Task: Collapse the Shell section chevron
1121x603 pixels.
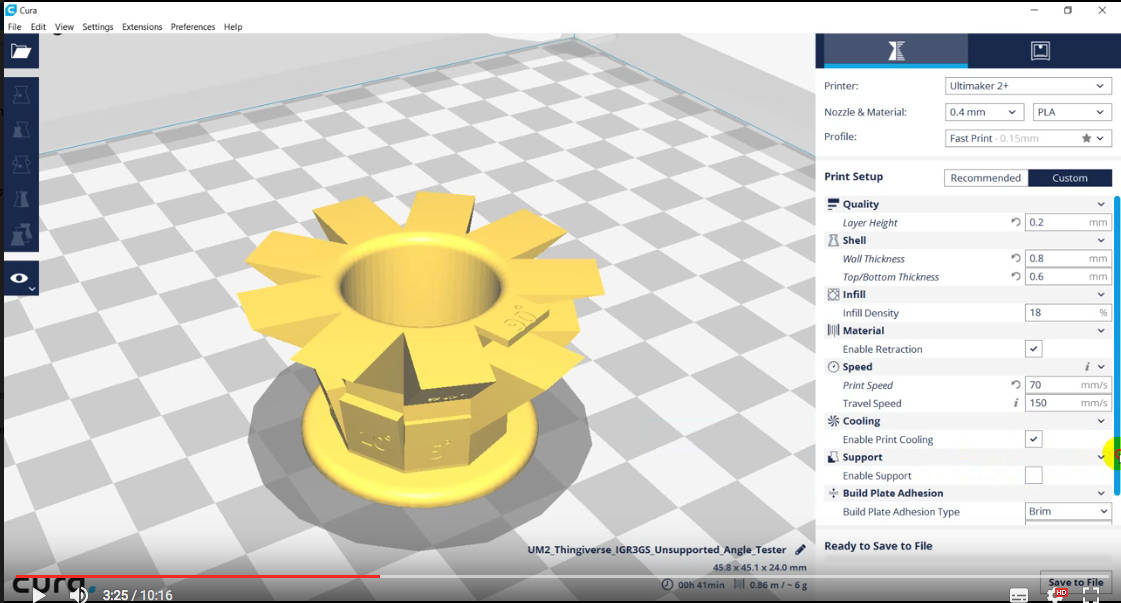Action: click(1101, 240)
